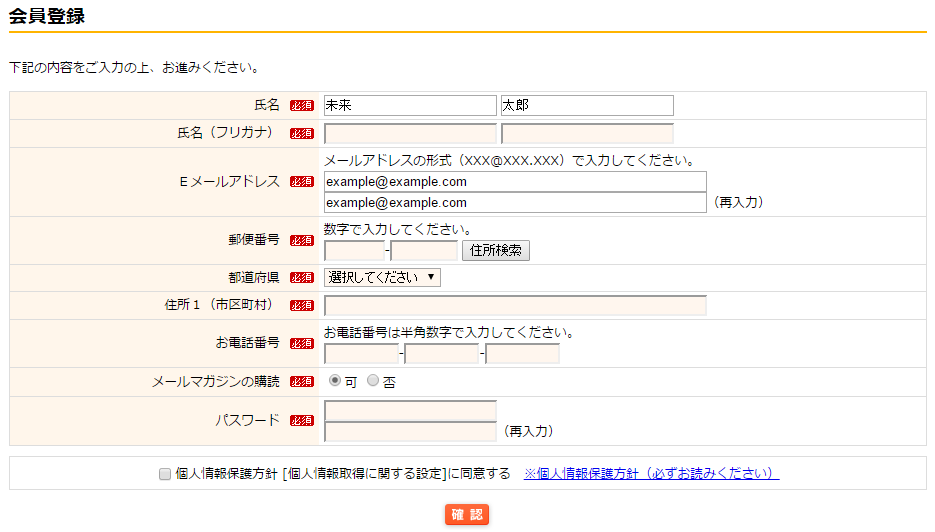Screen dimensions: 935x532
Task: Open the 都道府県 prefecture dropdown
Action: [382, 278]
